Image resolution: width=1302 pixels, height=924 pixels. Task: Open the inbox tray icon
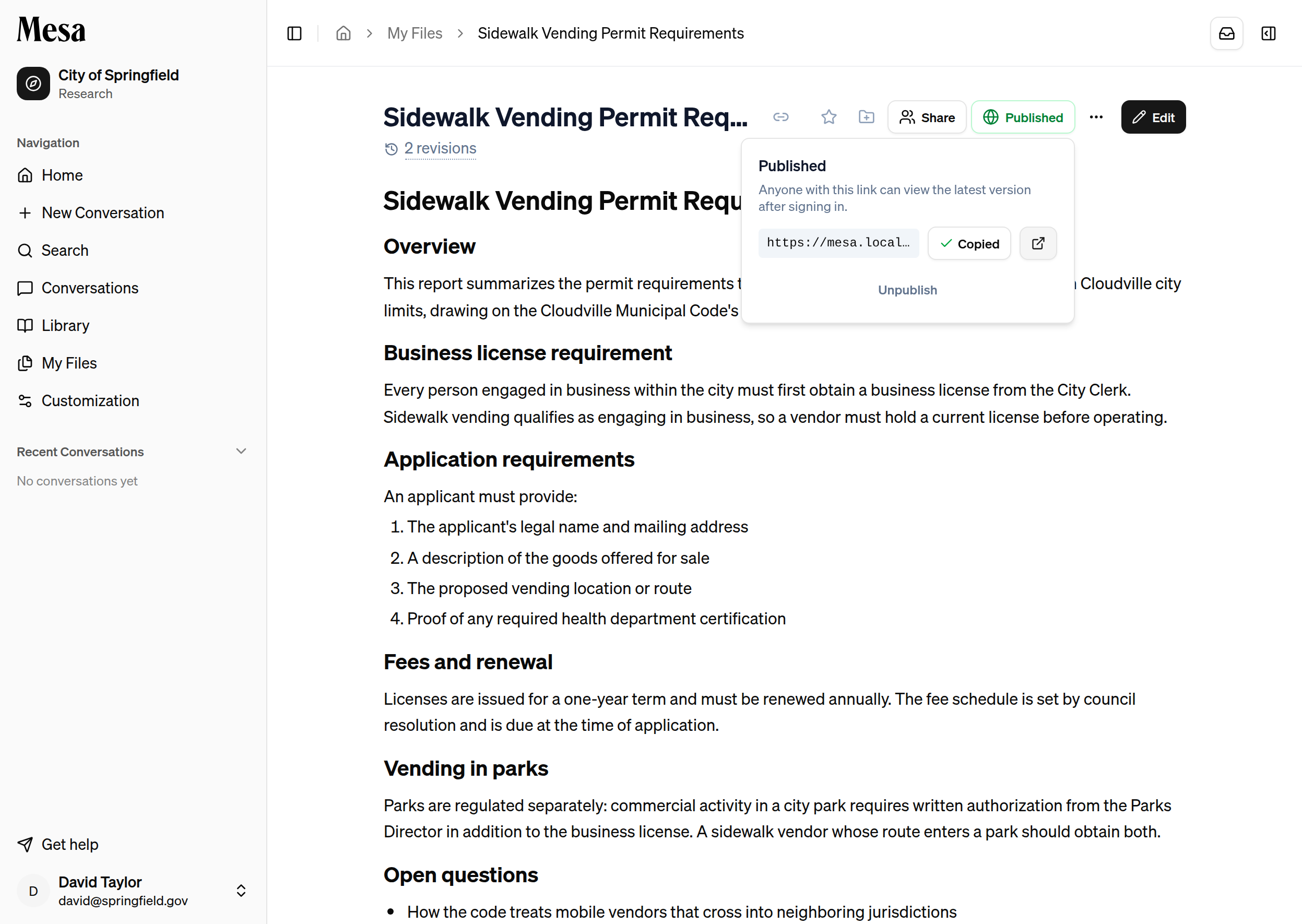click(x=1226, y=33)
